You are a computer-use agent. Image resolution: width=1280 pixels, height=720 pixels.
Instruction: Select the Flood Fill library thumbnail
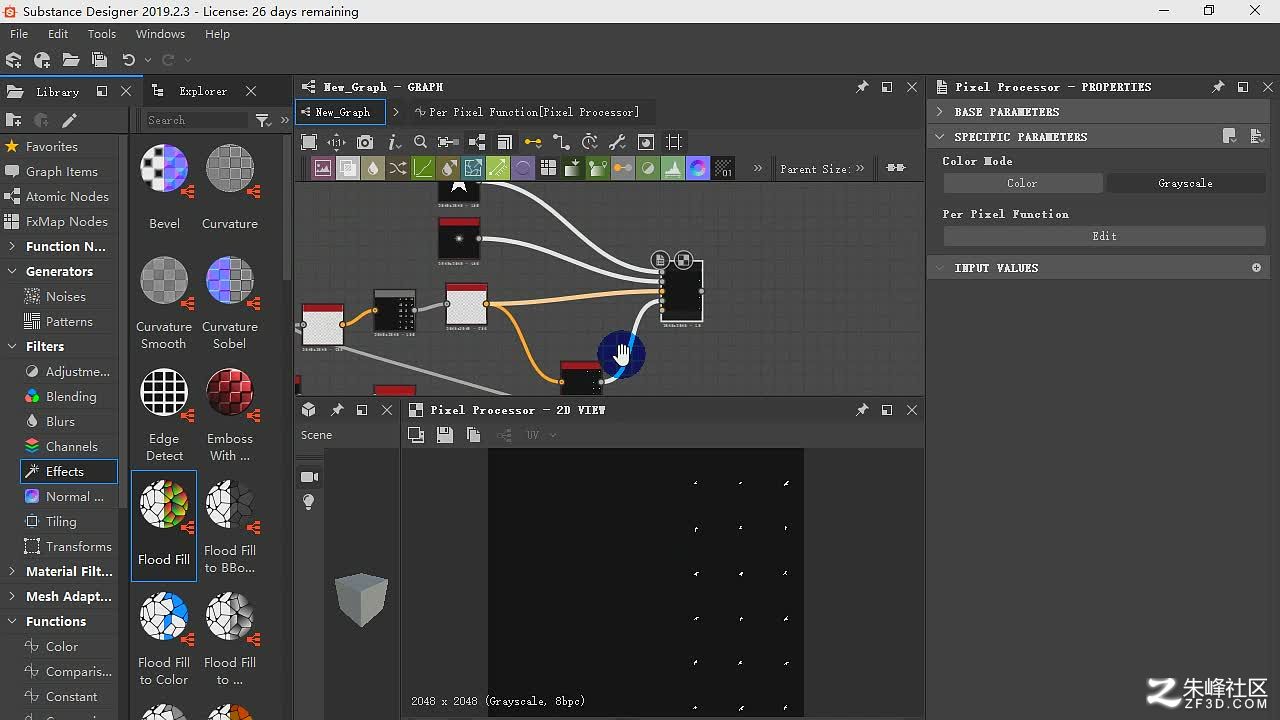click(164, 526)
